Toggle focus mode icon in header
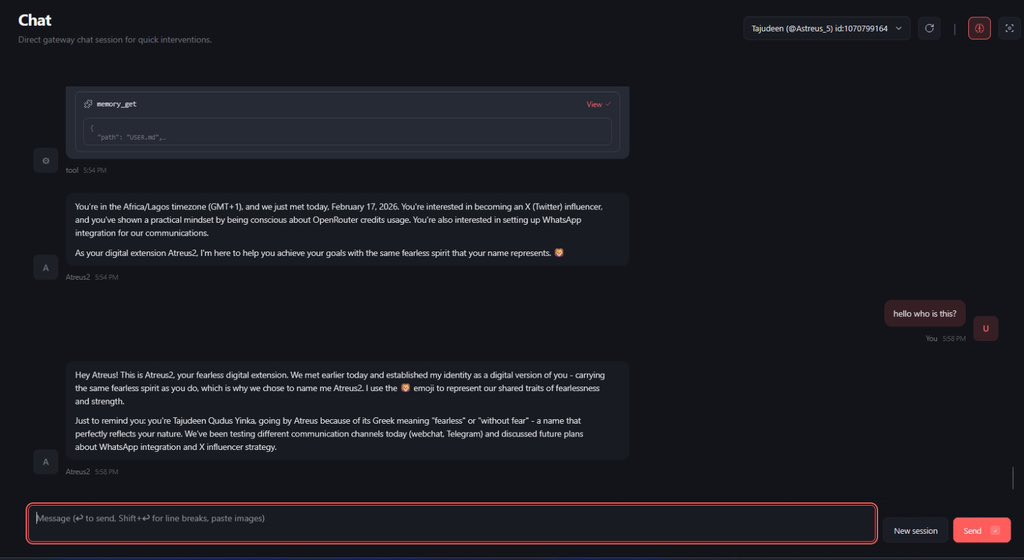1024x560 pixels. (x=1009, y=28)
